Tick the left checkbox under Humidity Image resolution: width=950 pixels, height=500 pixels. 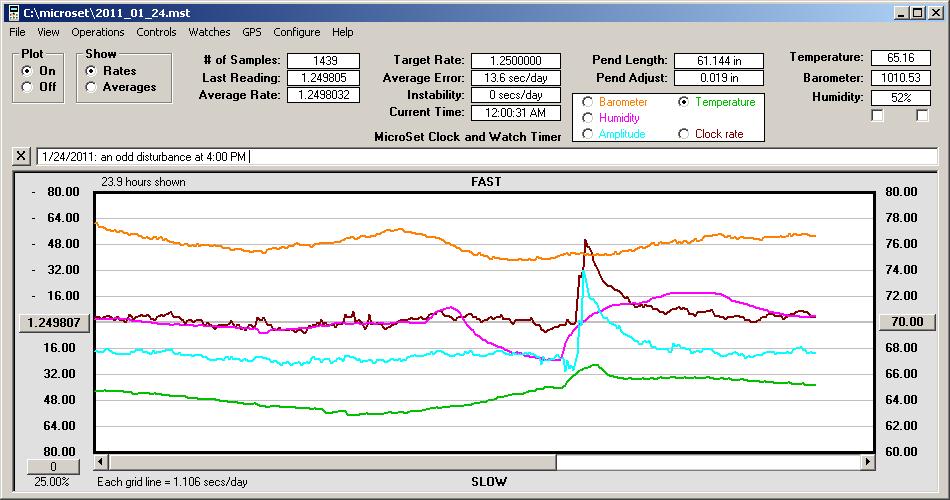coord(877,115)
